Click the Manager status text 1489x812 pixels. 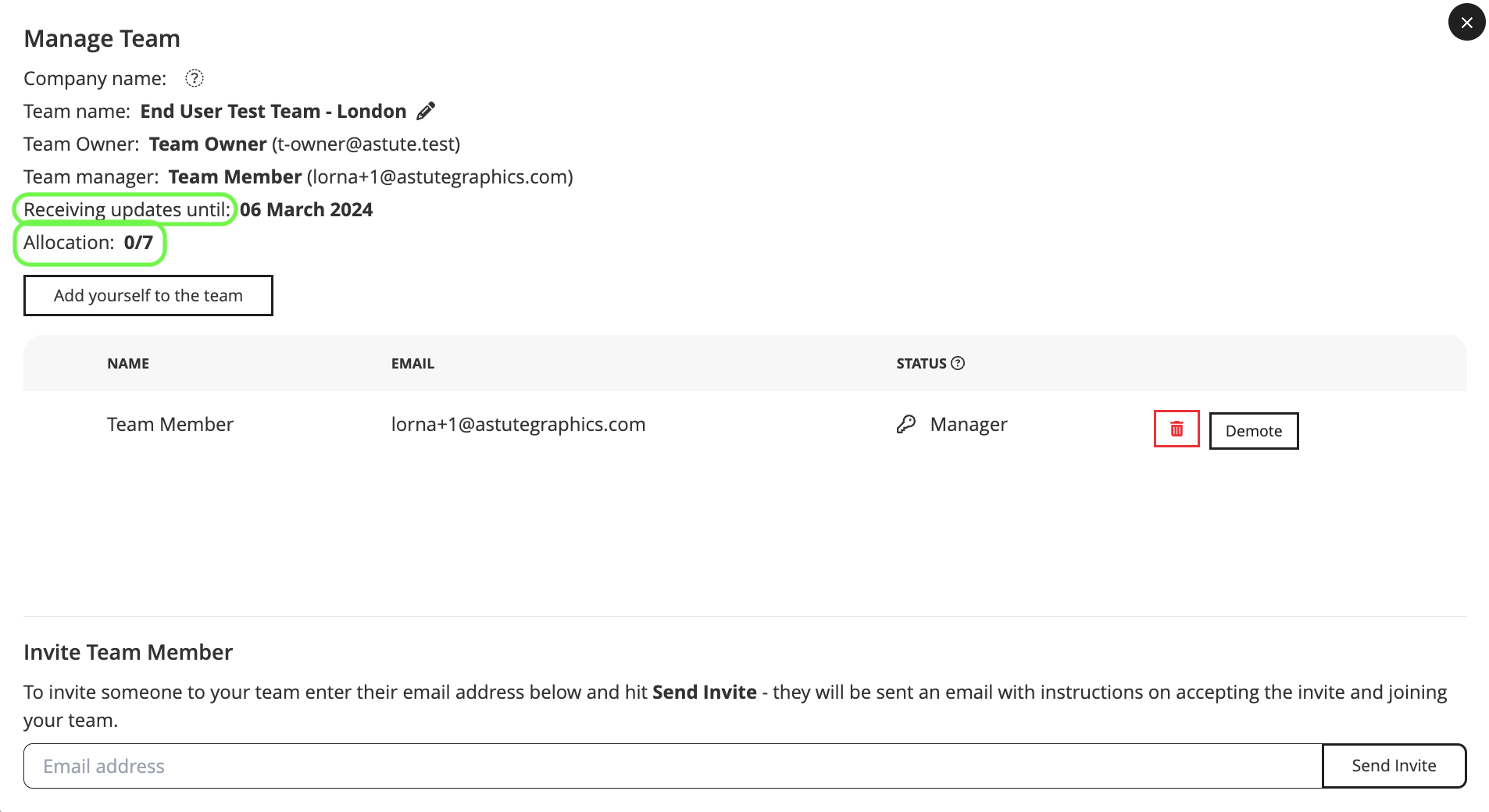click(968, 425)
